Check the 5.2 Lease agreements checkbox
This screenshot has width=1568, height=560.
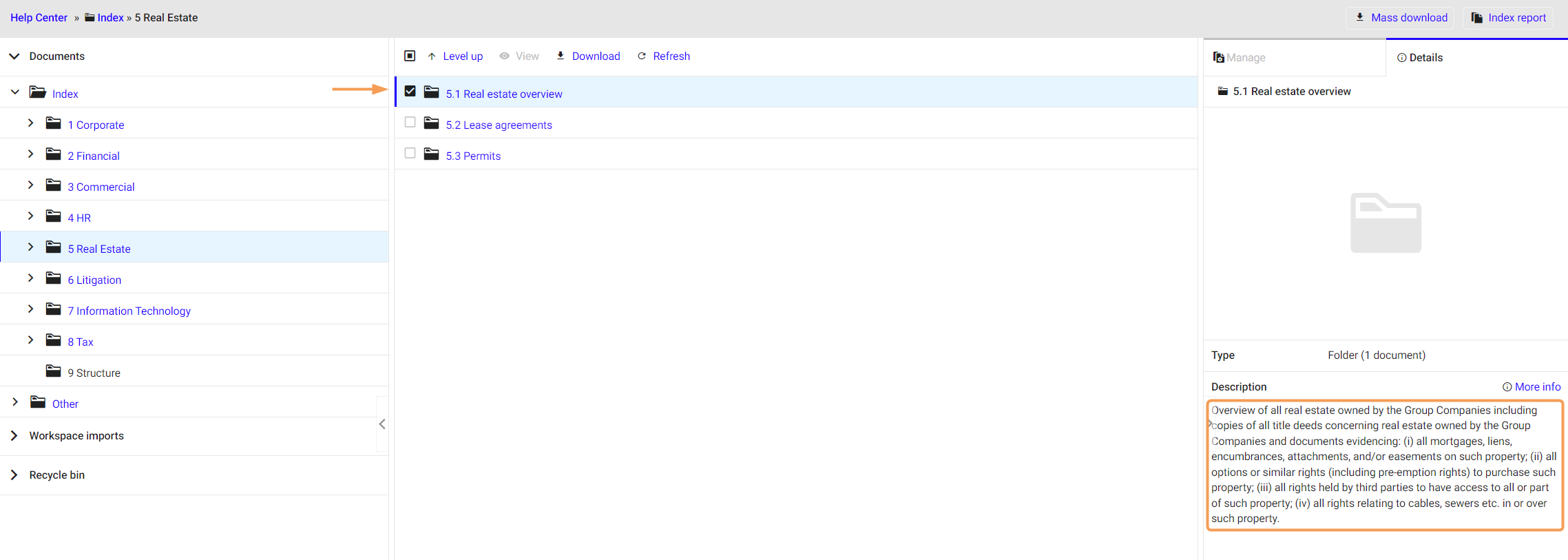(410, 122)
